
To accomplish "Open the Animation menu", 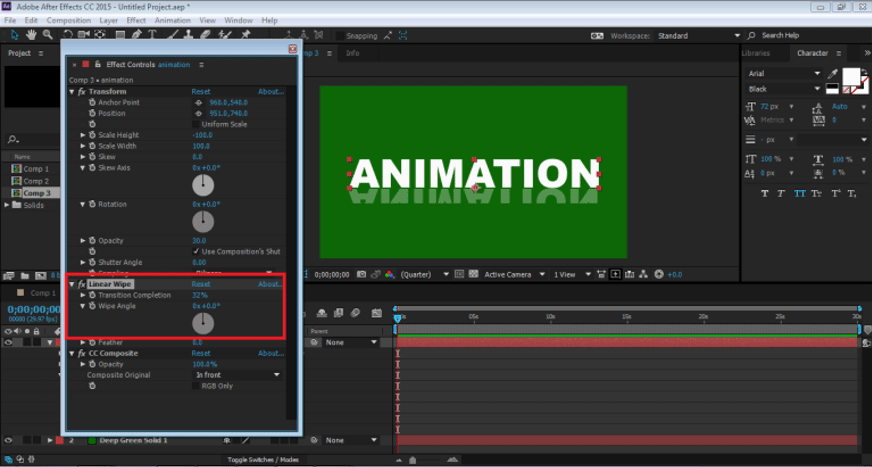I will (x=172, y=20).
